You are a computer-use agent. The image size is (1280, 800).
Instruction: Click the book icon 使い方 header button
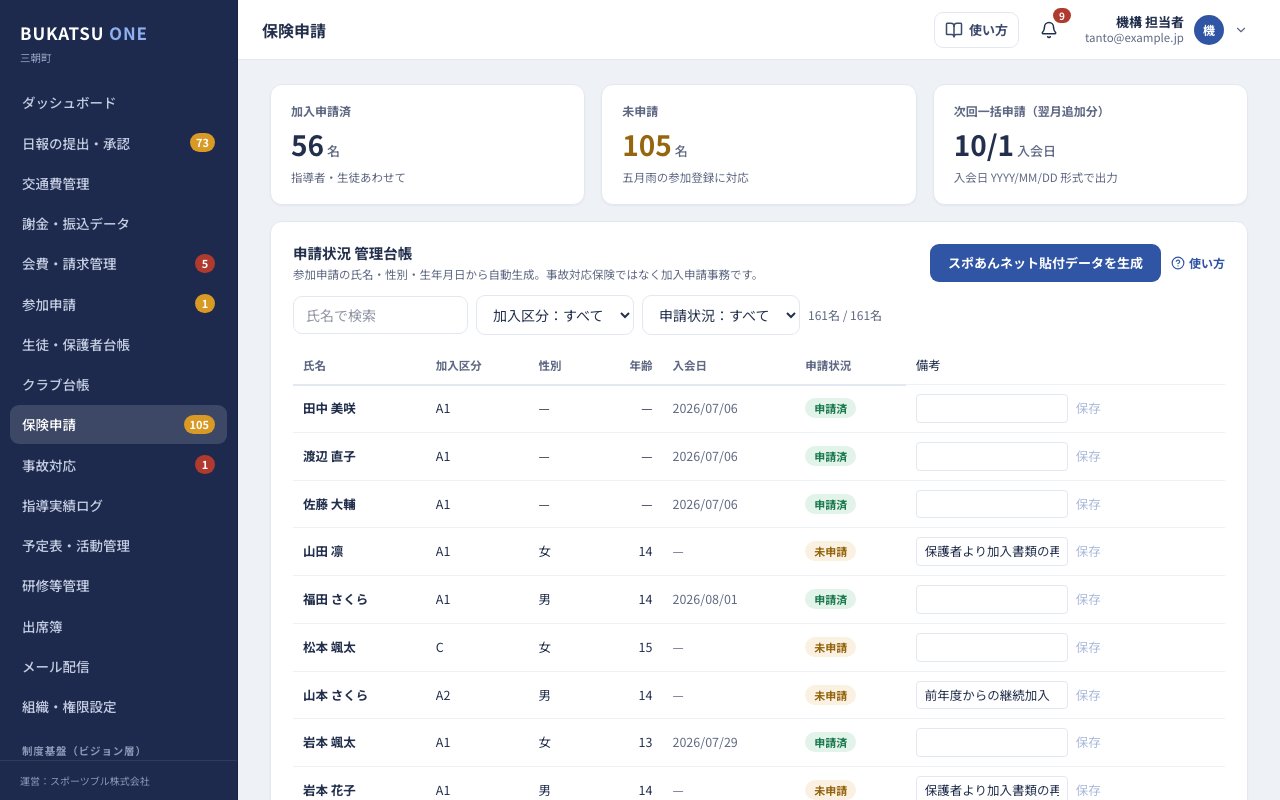(x=976, y=30)
